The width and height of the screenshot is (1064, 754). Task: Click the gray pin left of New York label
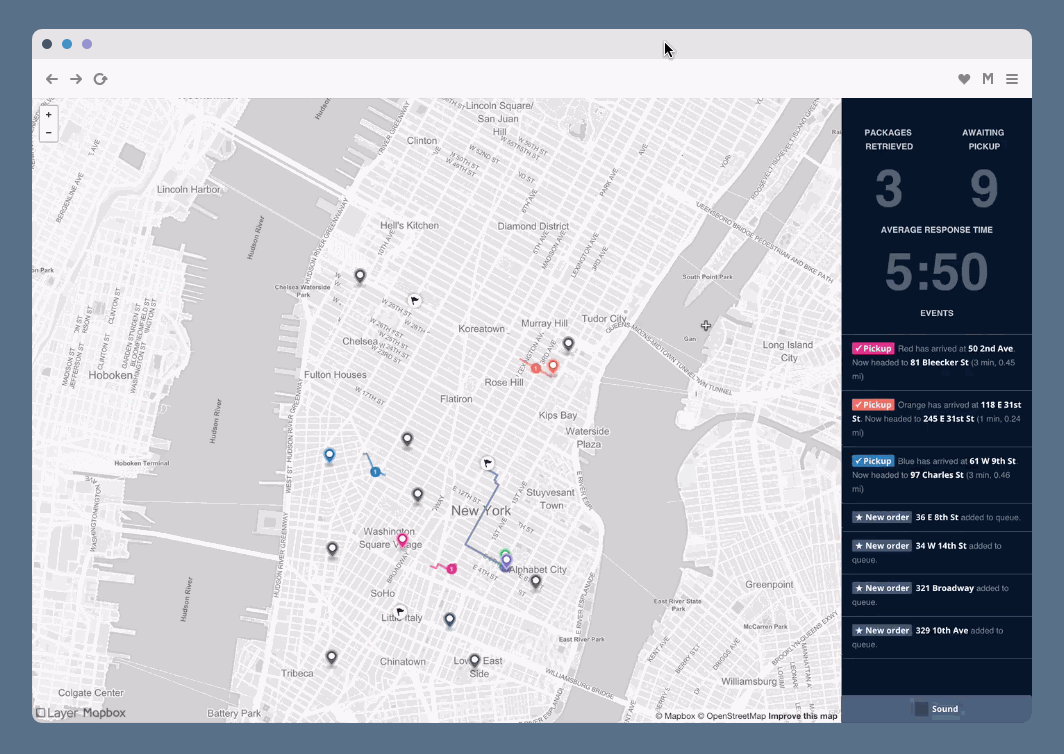(417, 494)
